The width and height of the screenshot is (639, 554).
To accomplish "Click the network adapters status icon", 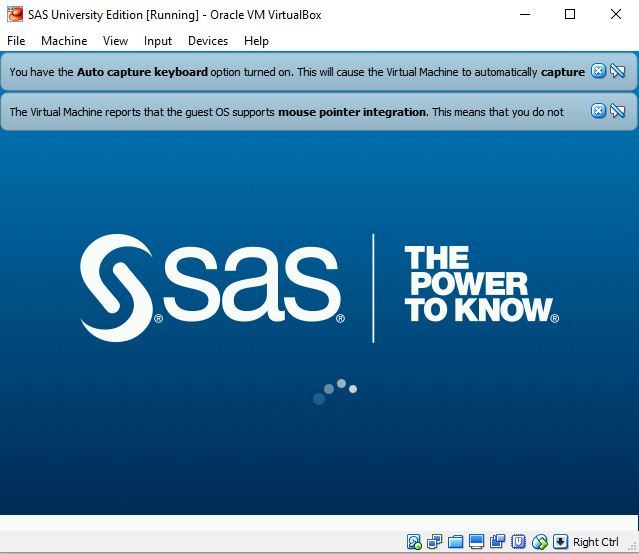I will (x=434, y=542).
